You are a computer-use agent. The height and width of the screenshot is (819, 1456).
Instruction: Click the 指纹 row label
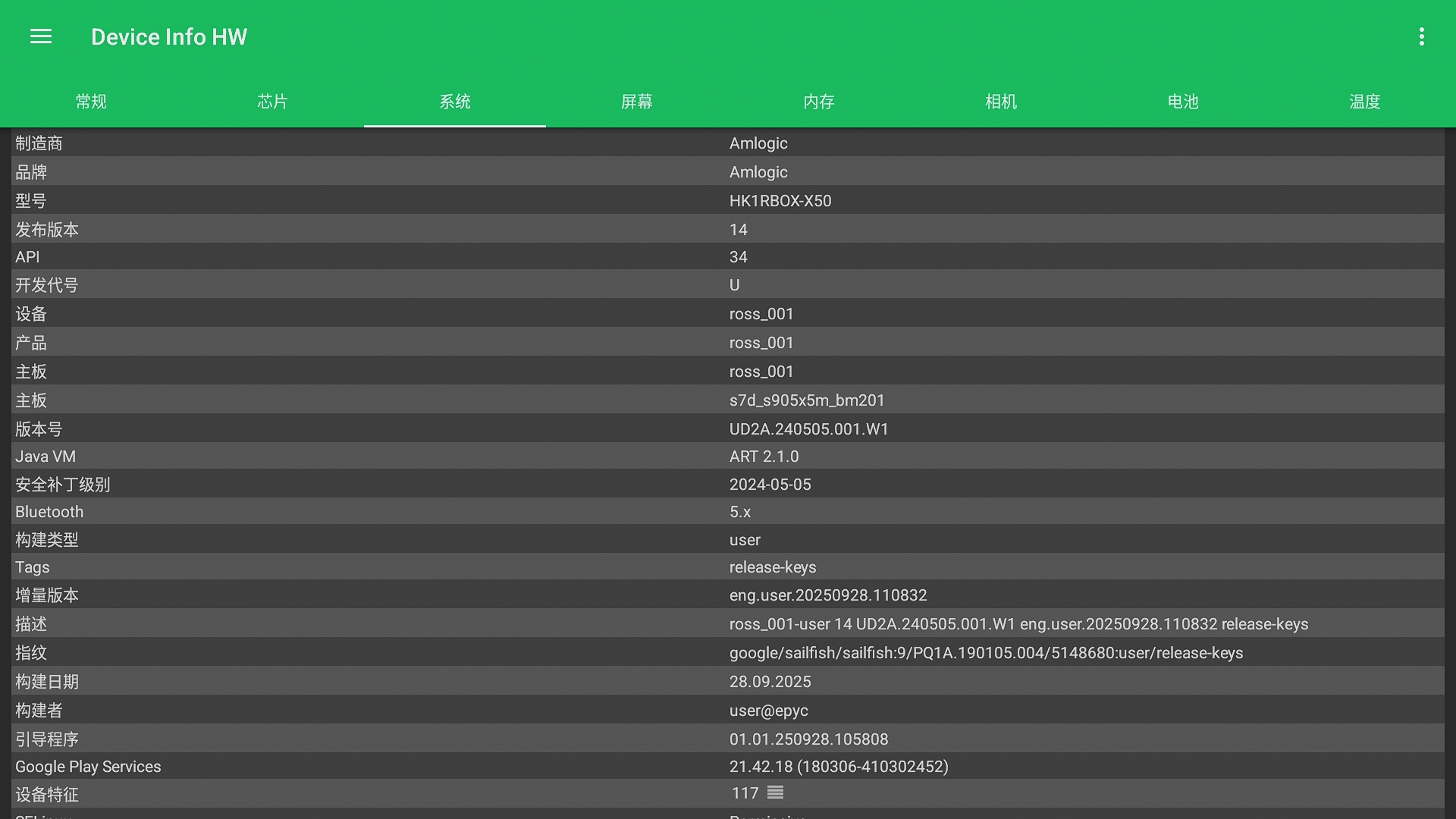point(31,653)
